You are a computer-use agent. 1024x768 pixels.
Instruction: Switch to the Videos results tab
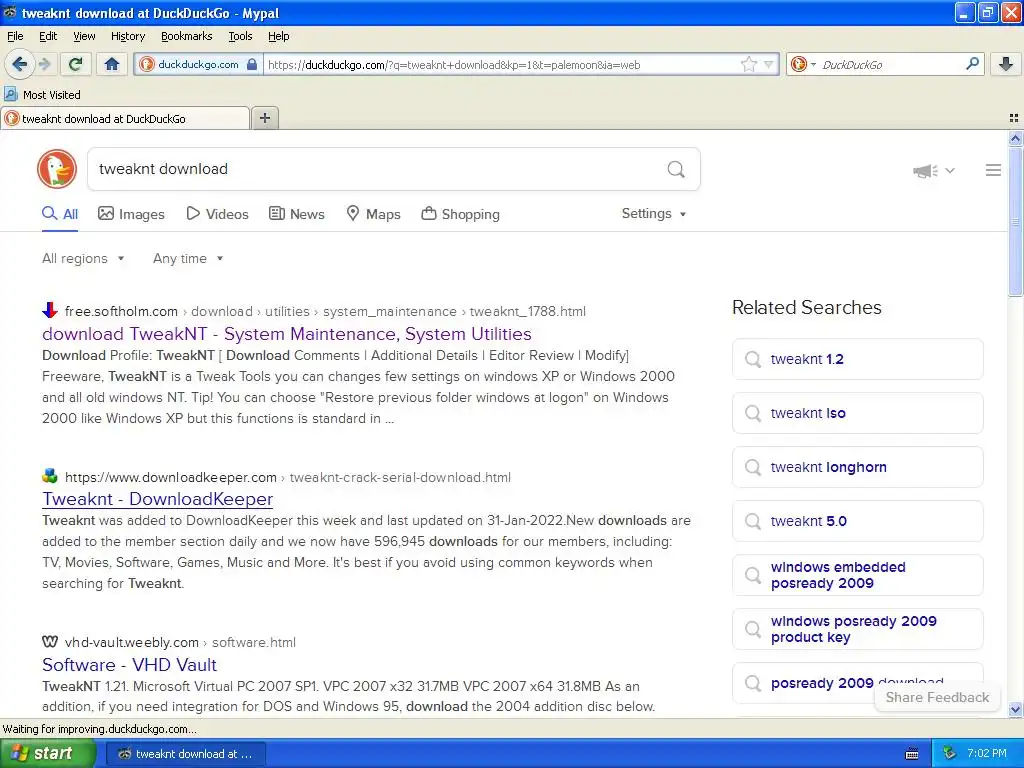click(x=217, y=214)
